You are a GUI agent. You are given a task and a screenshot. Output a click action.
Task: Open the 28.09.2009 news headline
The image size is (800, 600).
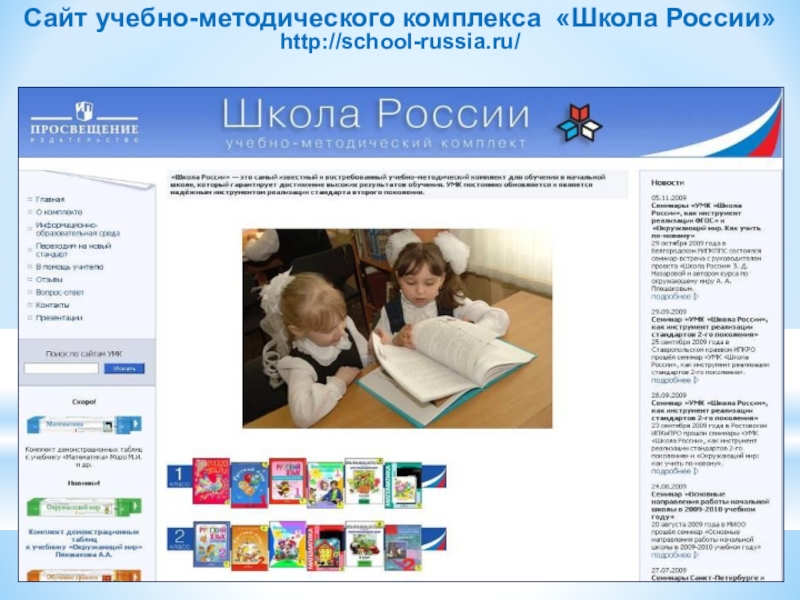click(x=710, y=410)
